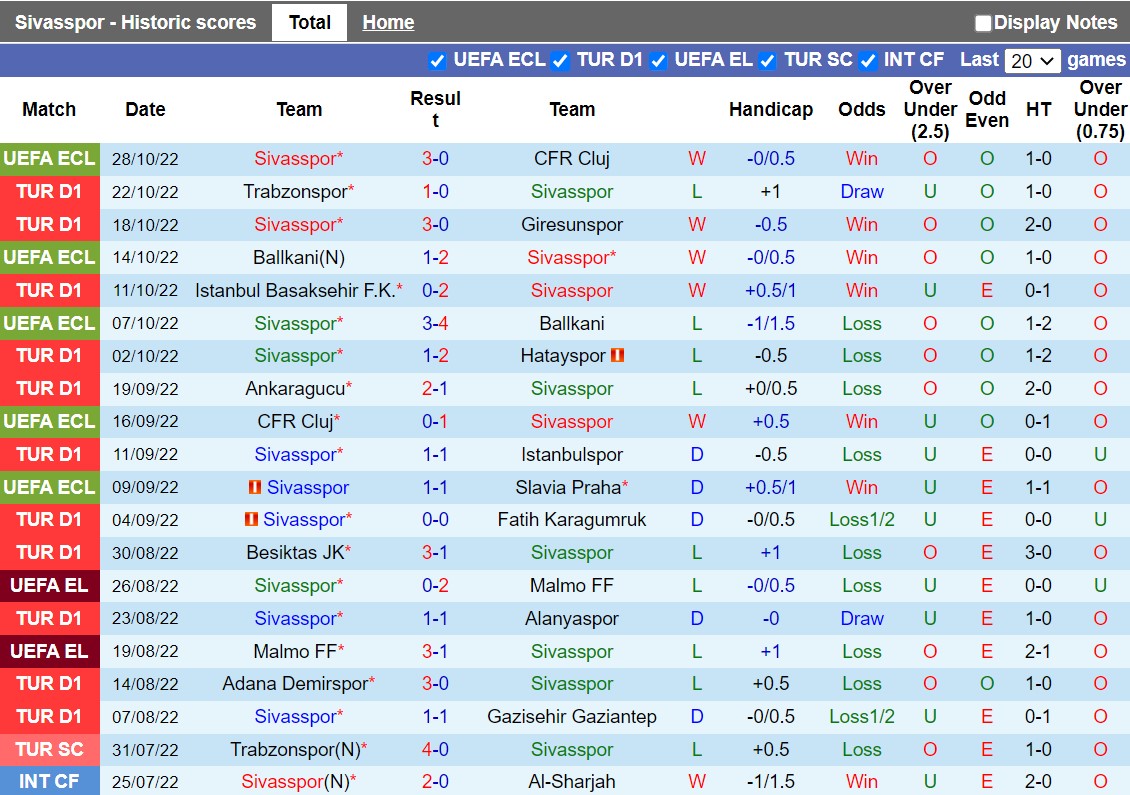Viewport: 1130px width, 795px height.
Task: Click the UEFA ECL badge for 28/10/22 match
Action: click(x=50, y=159)
